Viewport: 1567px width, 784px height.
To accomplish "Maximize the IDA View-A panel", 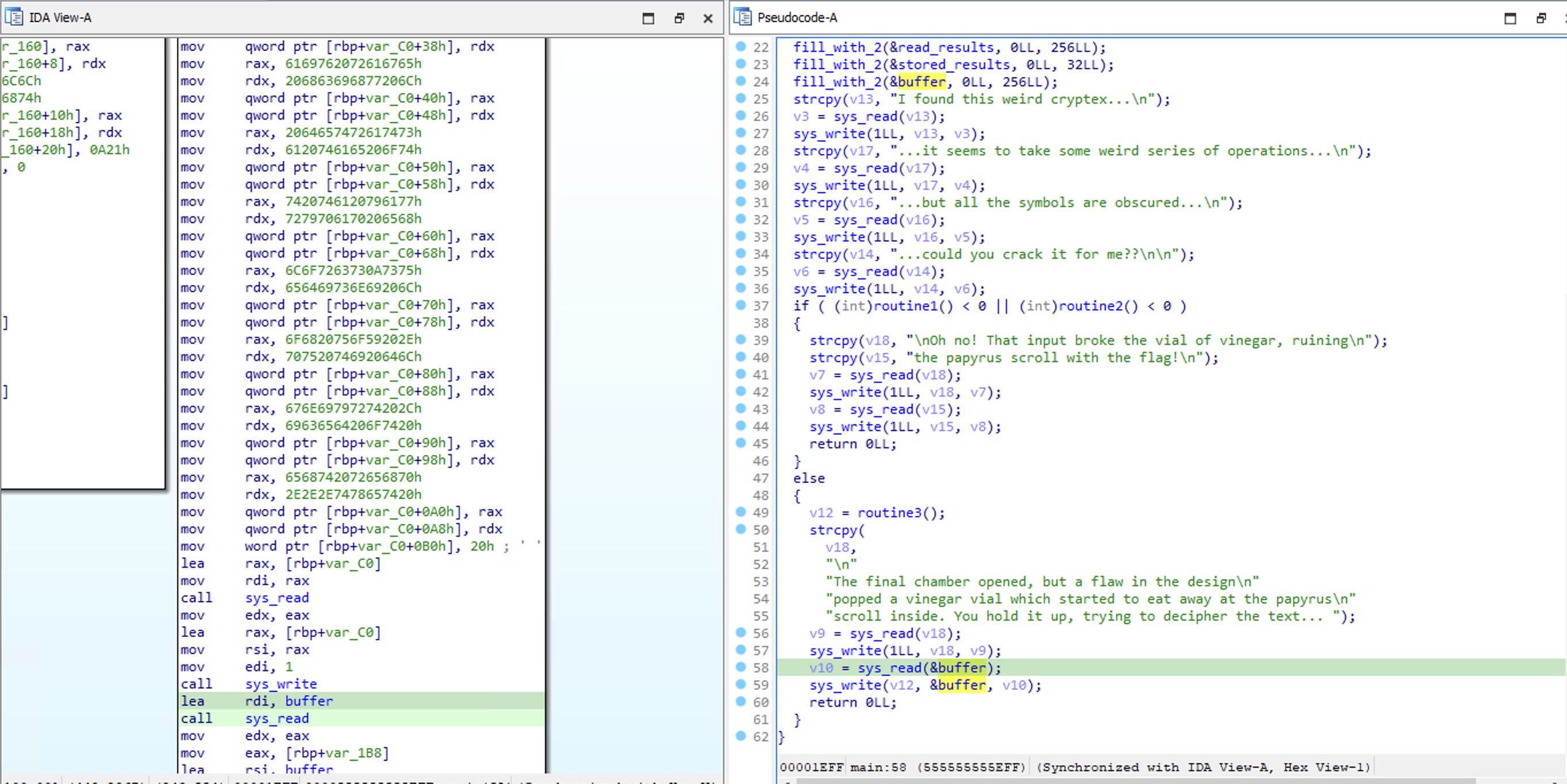I will point(648,18).
